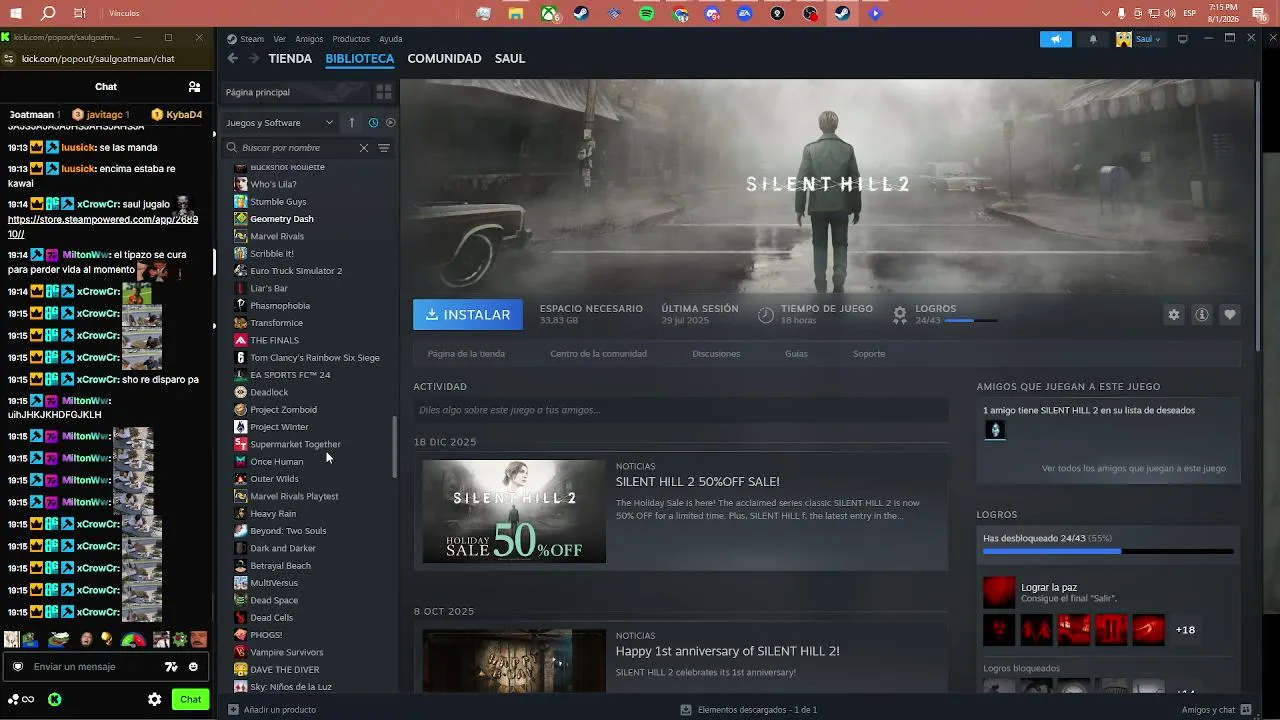The width and height of the screenshot is (1280, 720).
Task: Open the collections grid view
Action: pyautogui.click(x=383, y=92)
